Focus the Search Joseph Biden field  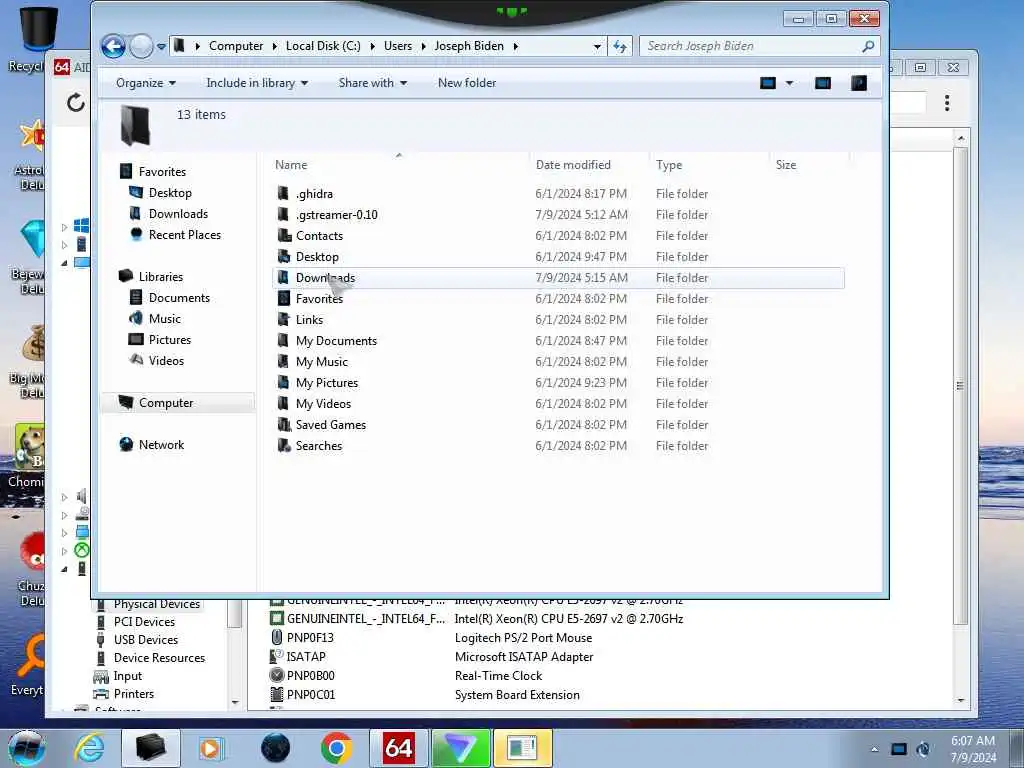tap(760, 46)
